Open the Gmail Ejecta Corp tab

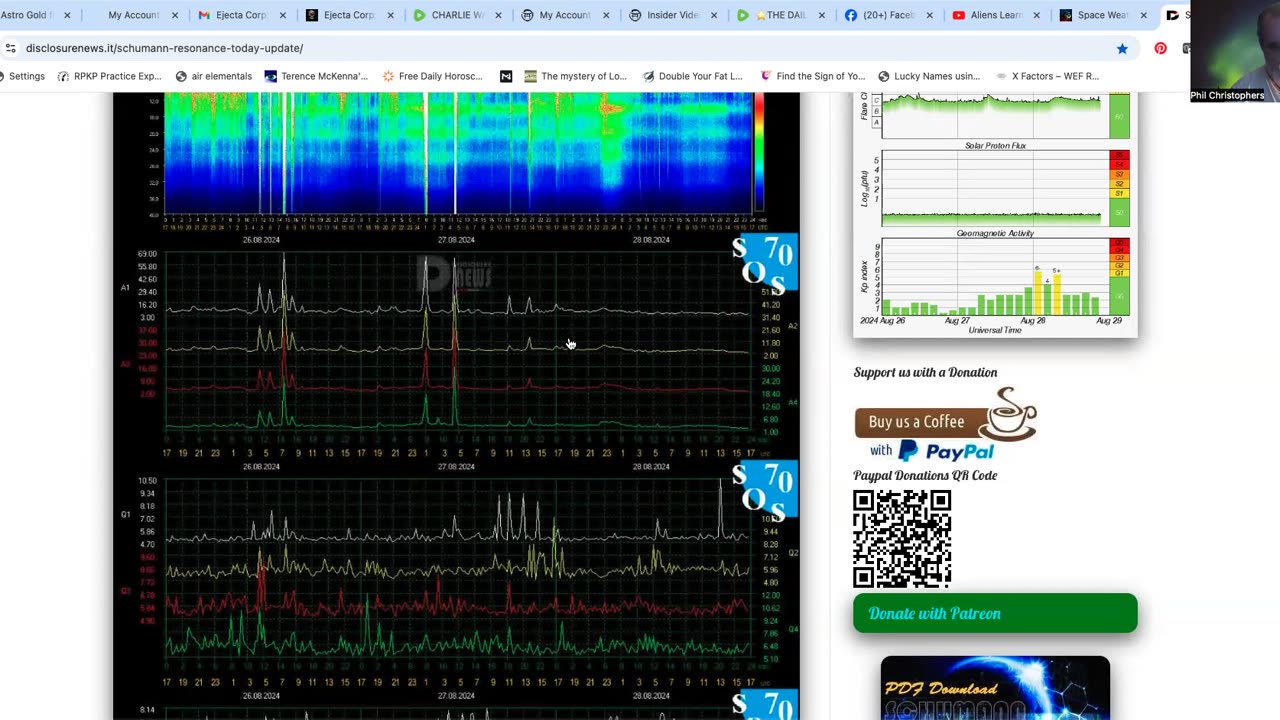(232, 15)
